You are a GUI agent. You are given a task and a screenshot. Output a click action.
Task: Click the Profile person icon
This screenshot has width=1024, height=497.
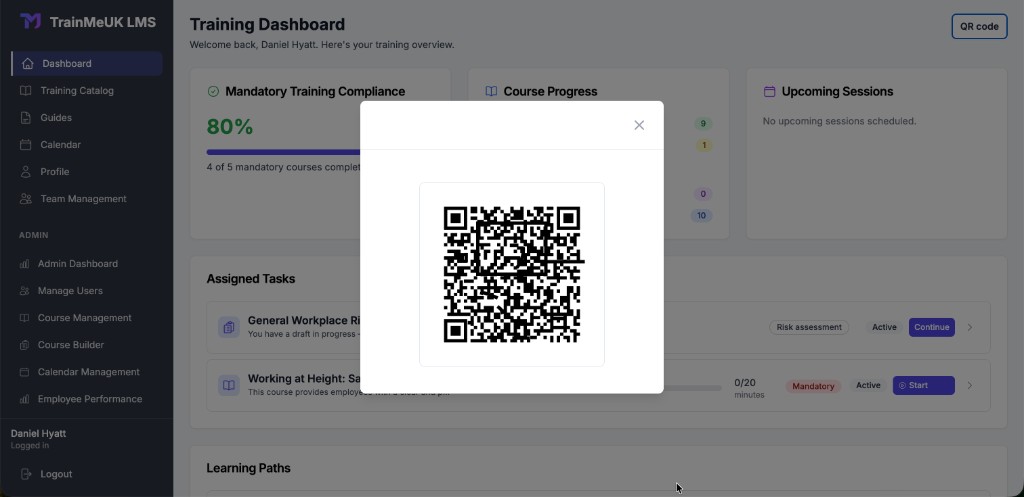pyautogui.click(x=25, y=172)
